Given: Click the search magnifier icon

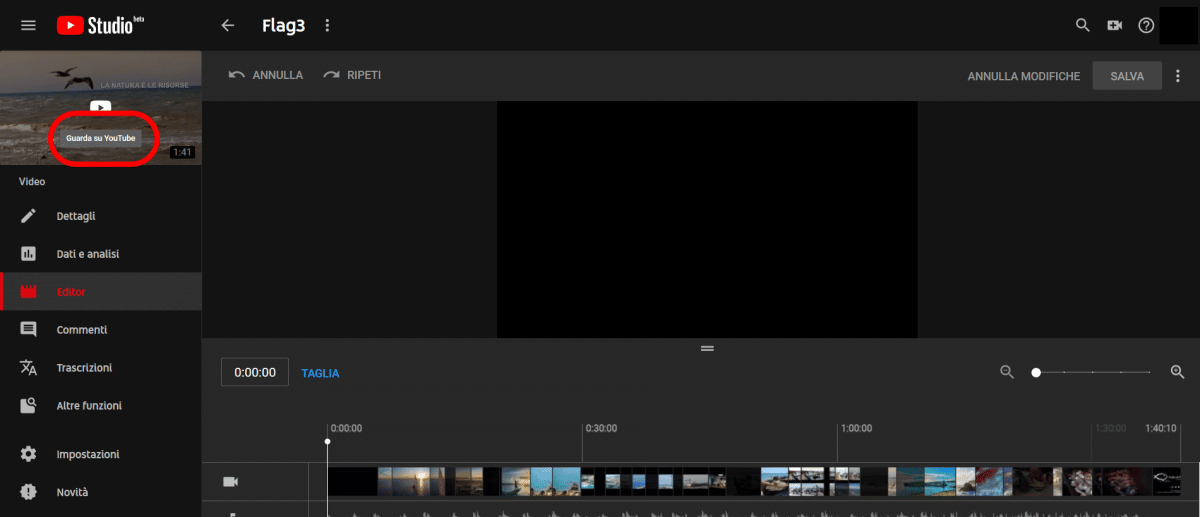Looking at the screenshot, I should point(1082,25).
